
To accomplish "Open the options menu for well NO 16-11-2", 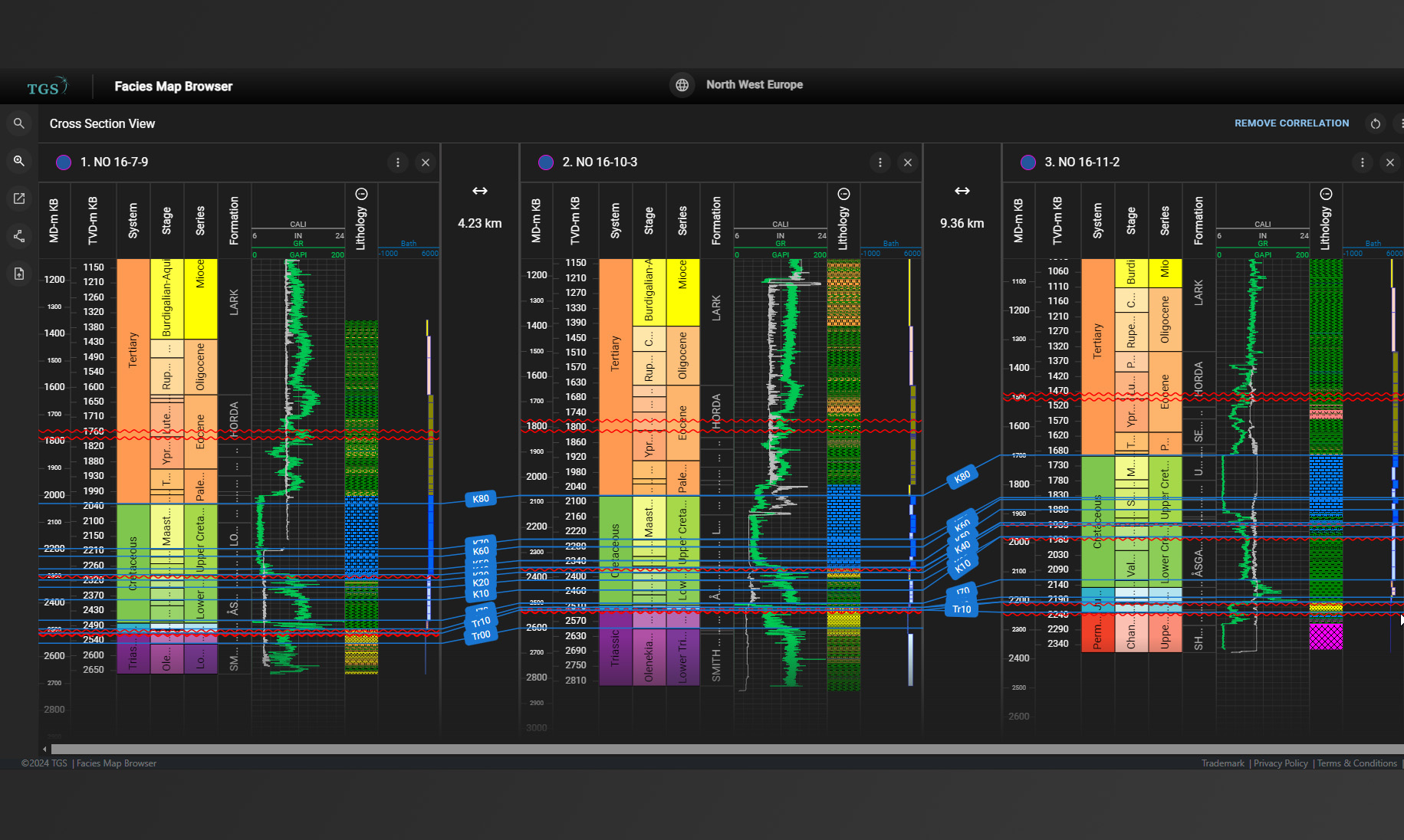I will (x=1363, y=162).
